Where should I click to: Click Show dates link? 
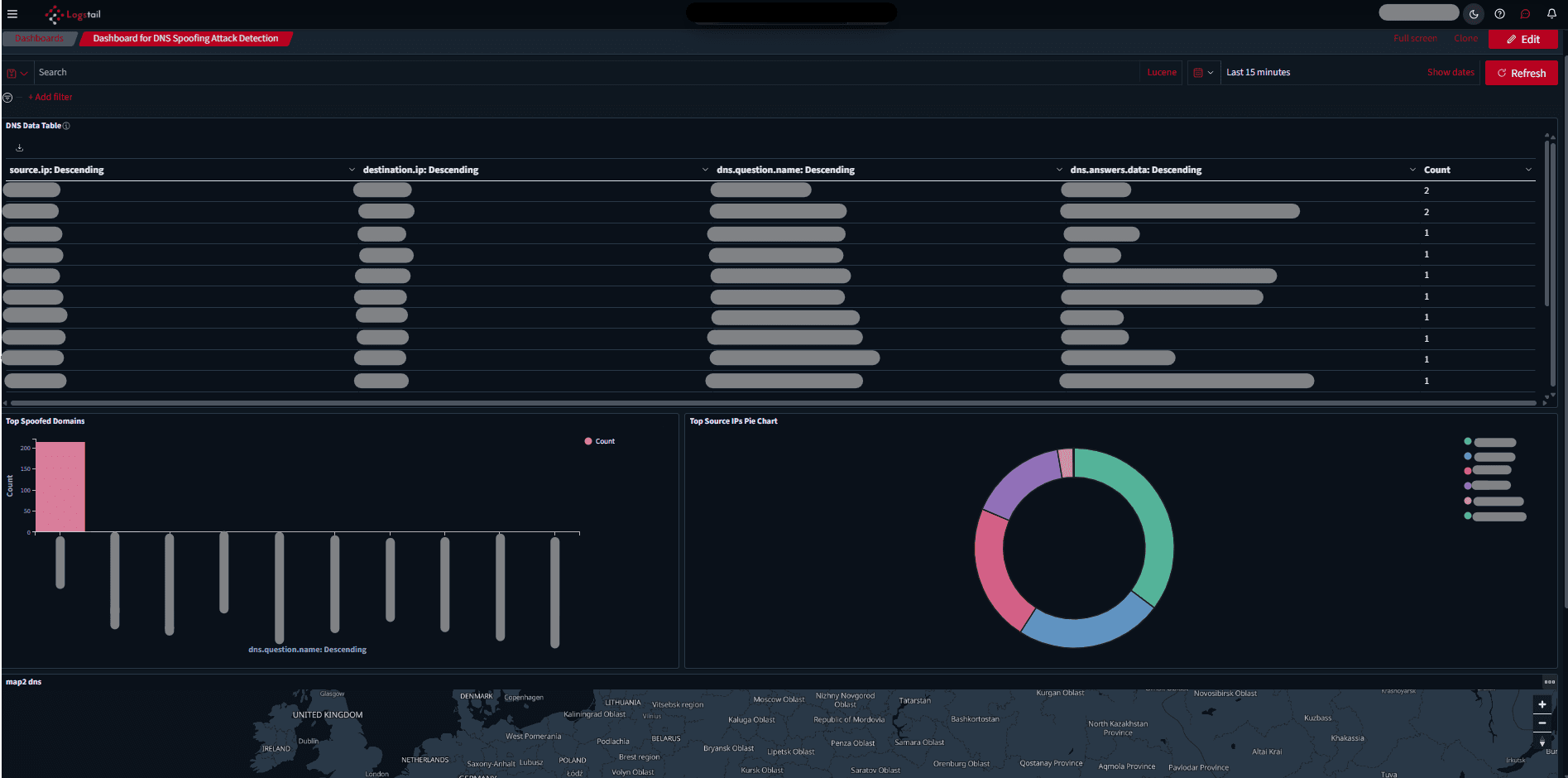click(x=1451, y=73)
